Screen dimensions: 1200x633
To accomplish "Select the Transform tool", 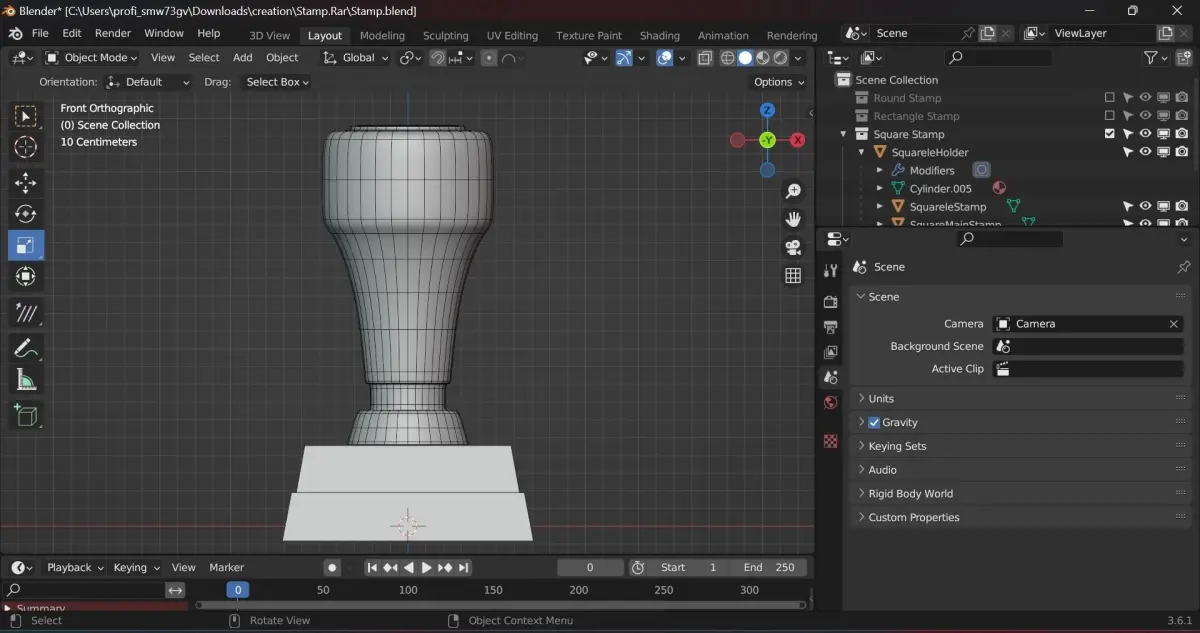I will tap(26, 278).
